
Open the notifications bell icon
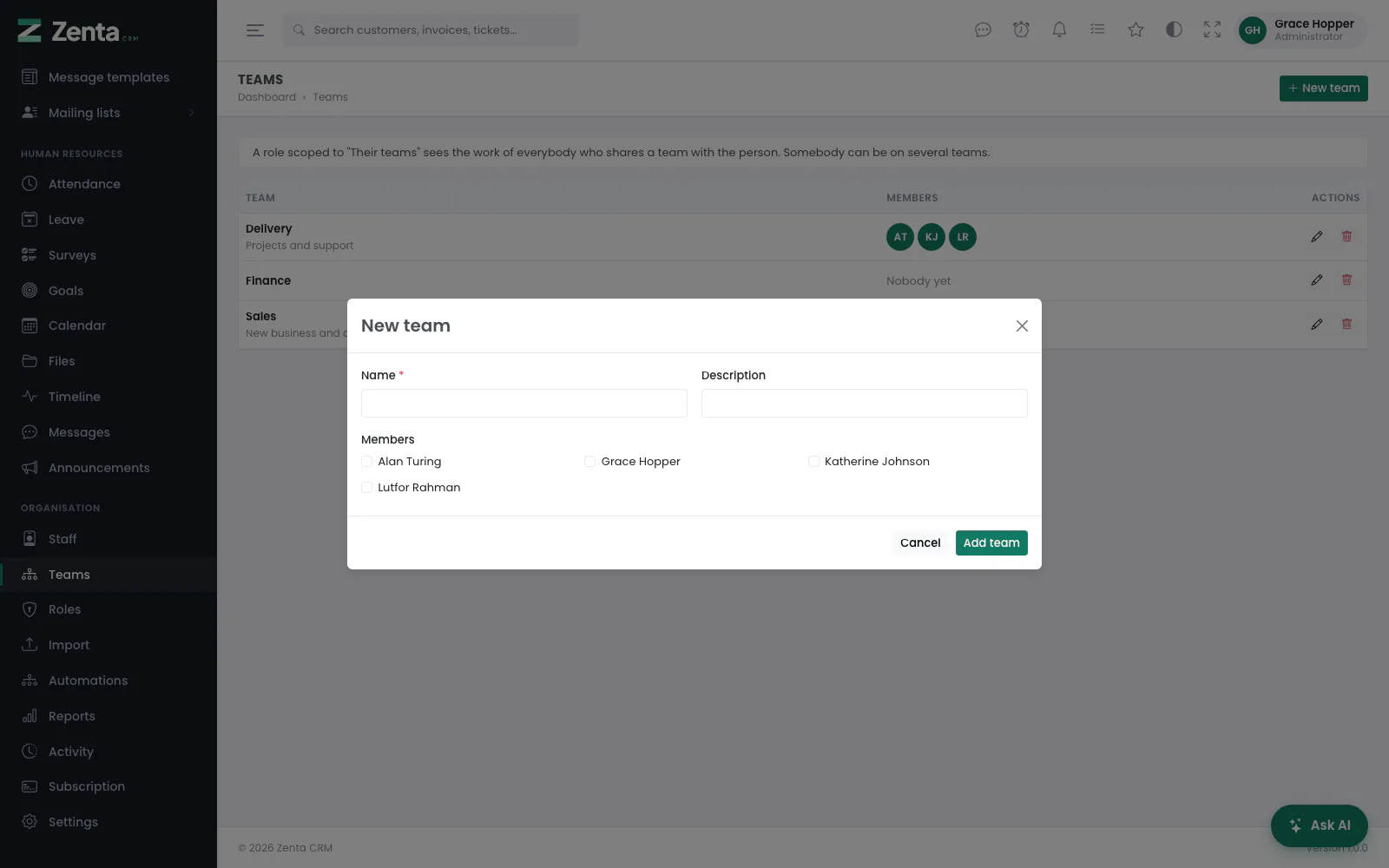point(1059,30)
